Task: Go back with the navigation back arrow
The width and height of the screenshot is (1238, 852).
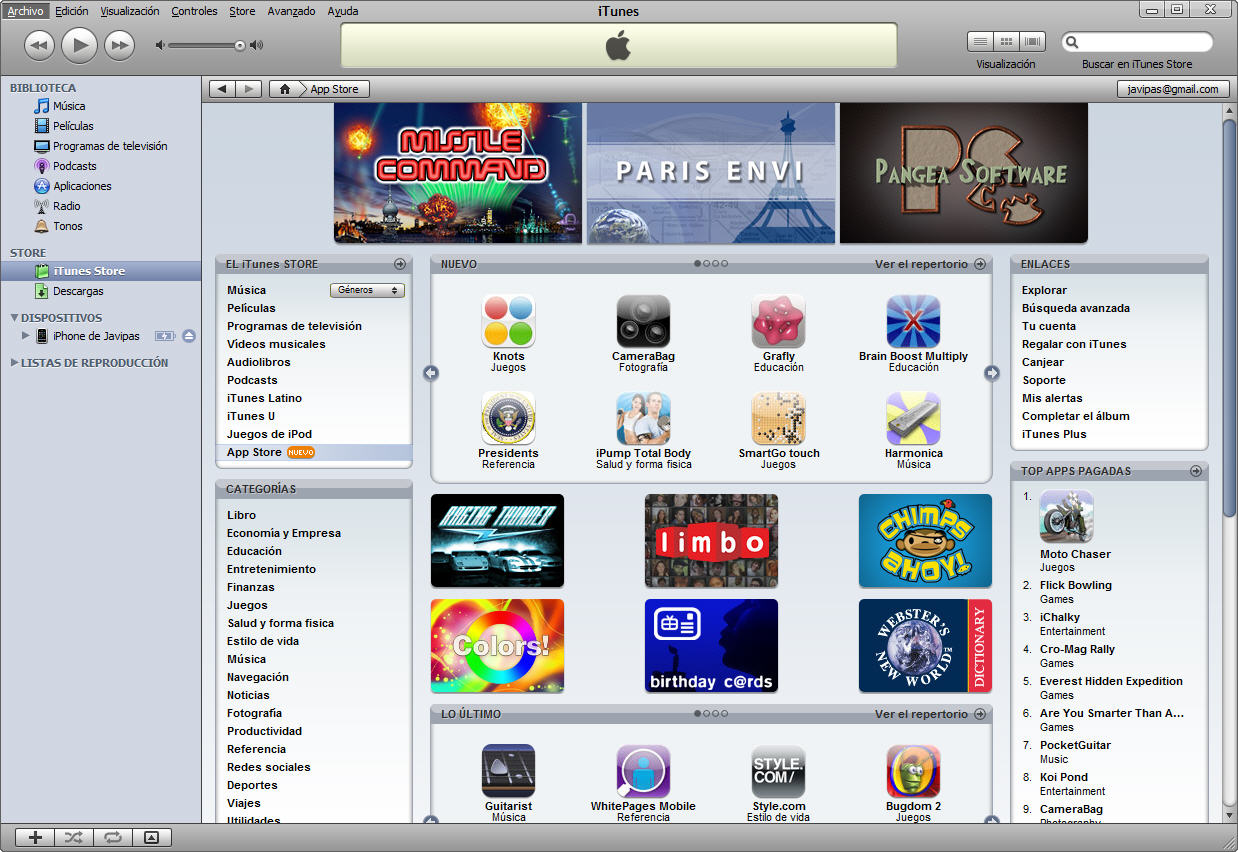Action: [x=222, y=89]
